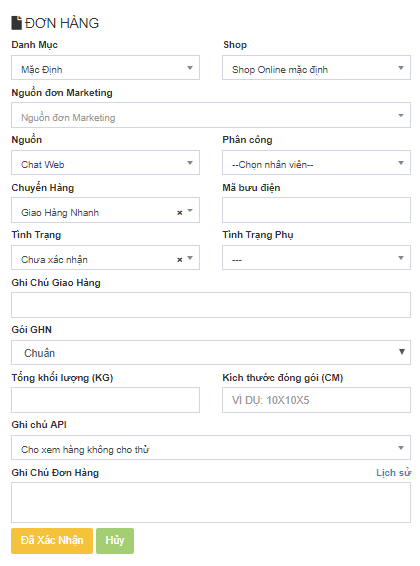Viewport: 420px width, 566px height.
Task: Click the Tổng khối lượng (KG) field
Action: tap(105, 400)
